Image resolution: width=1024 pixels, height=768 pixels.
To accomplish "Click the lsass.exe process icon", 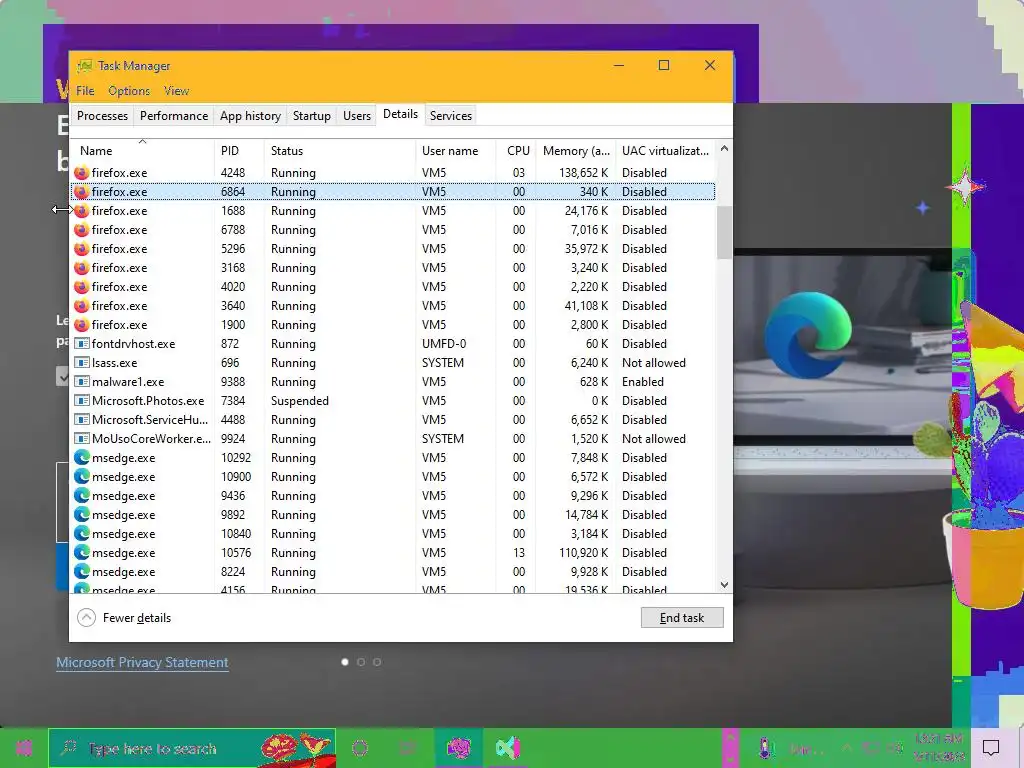I will [x=82, y=362].
